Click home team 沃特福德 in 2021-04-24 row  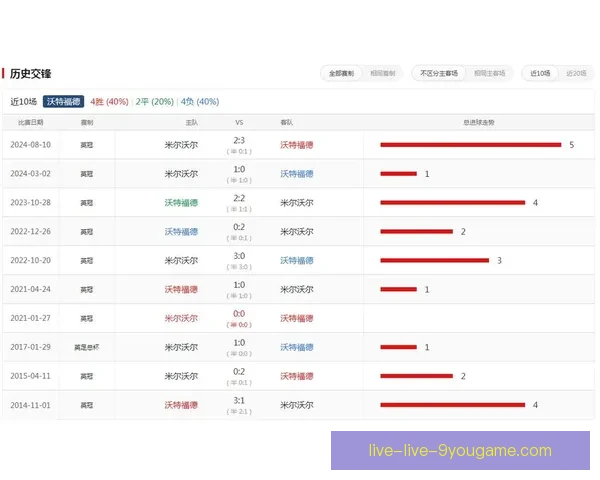pos(181,289)
